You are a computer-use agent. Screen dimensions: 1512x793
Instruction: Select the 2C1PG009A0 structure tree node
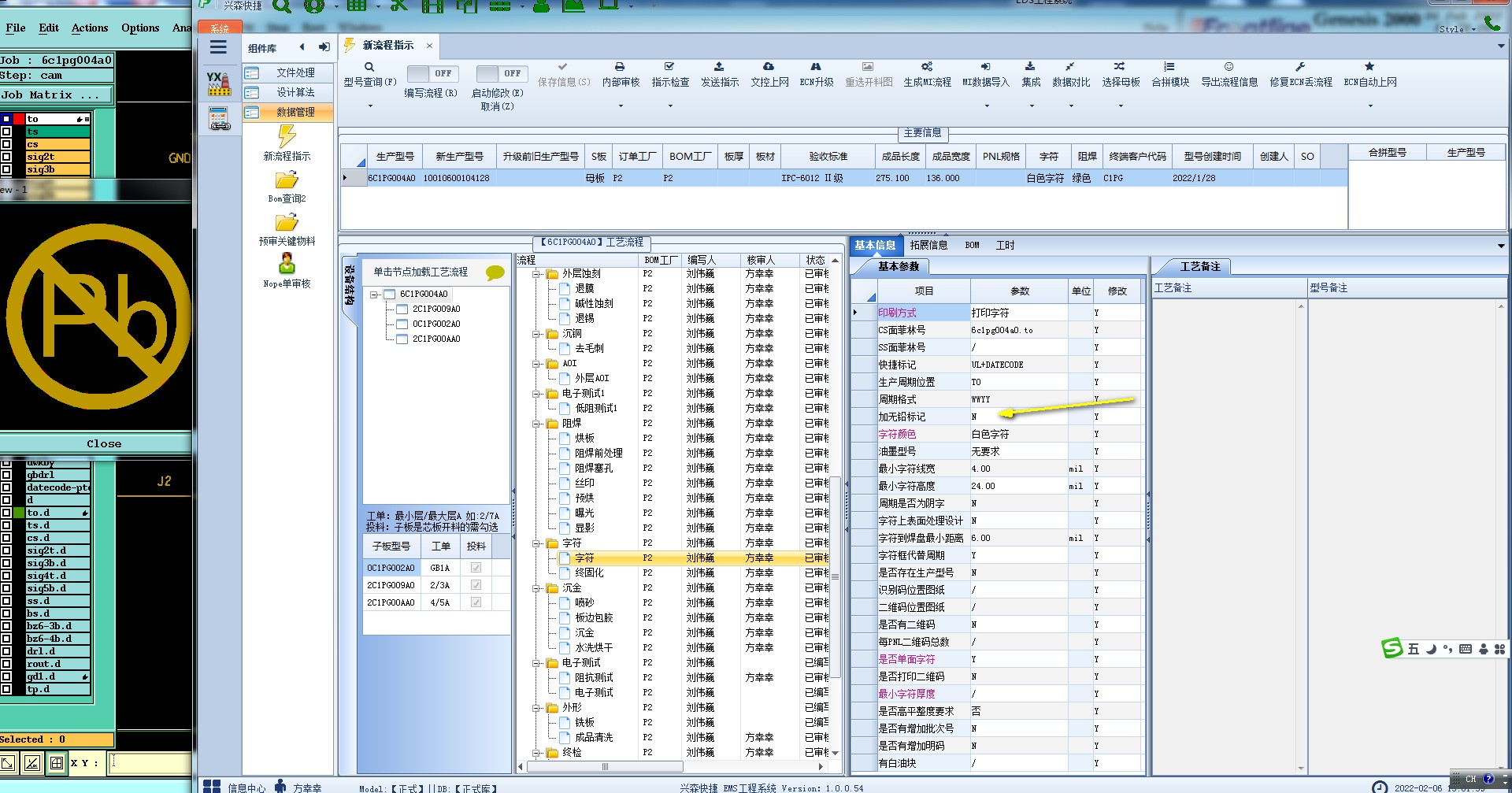(x=436, y=309)
